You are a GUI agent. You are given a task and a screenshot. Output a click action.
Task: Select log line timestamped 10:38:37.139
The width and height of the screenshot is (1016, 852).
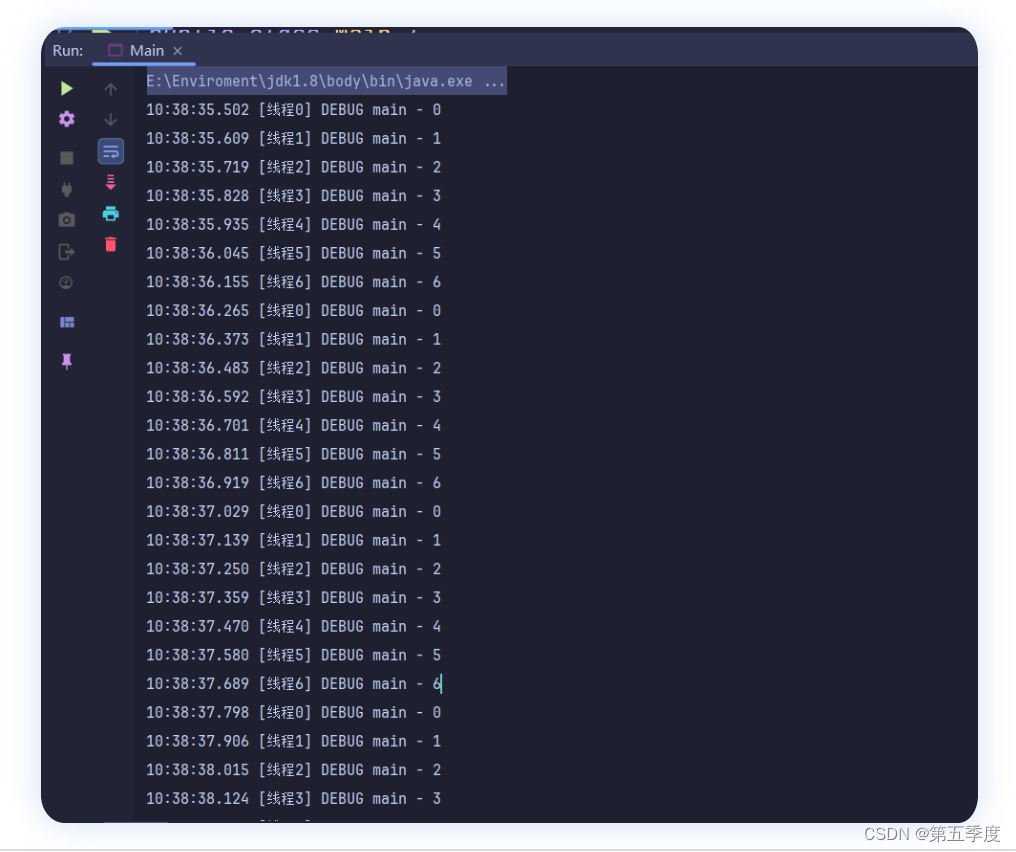tap(294, 540)
